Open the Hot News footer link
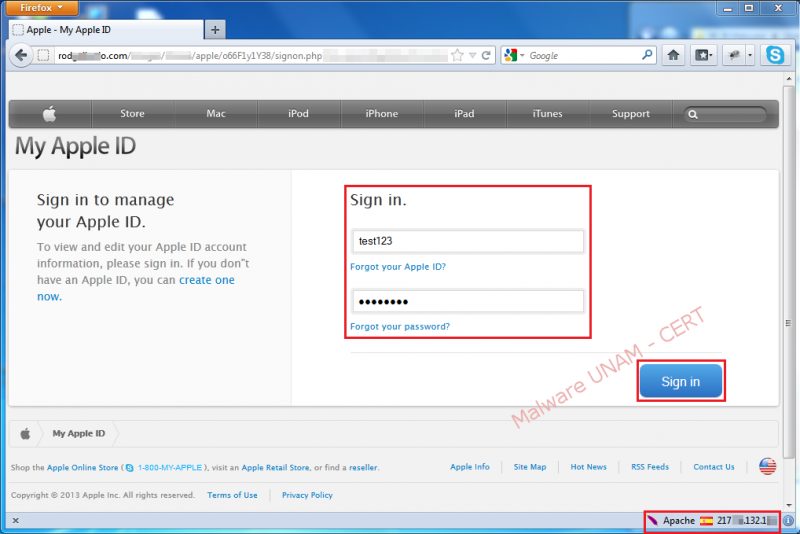The width and height of the screenshot is (800, 534). (x=589, y=467)
